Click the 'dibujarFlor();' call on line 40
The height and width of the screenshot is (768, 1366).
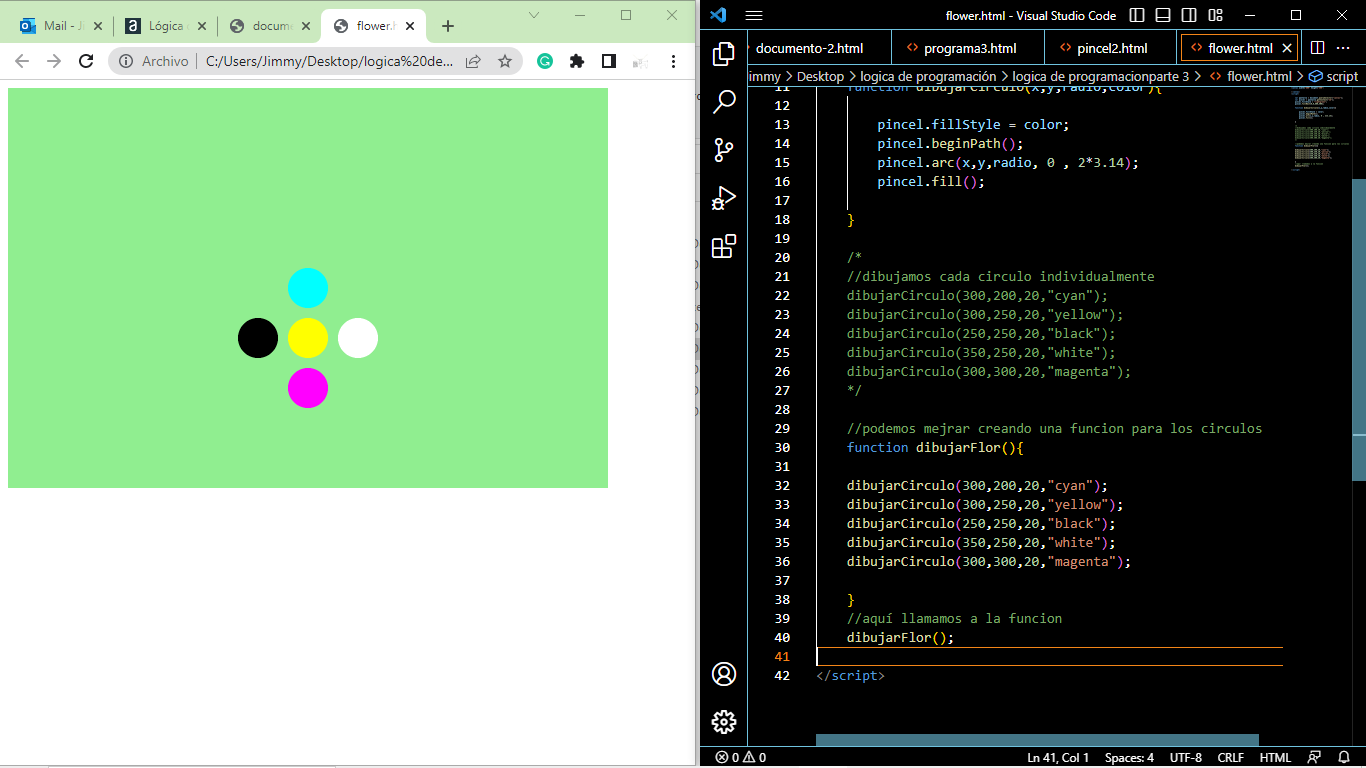tap(900, 637)
